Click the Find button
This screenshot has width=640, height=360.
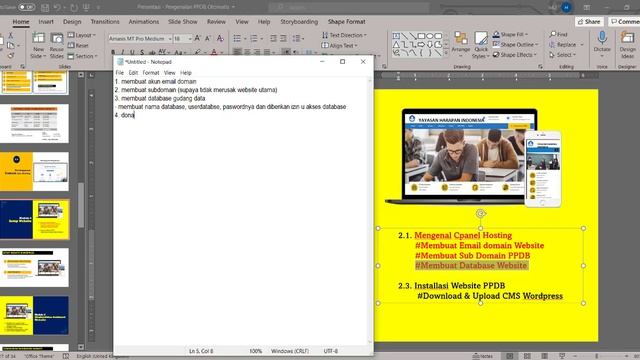pyautogui.click(x=558, y=34)
